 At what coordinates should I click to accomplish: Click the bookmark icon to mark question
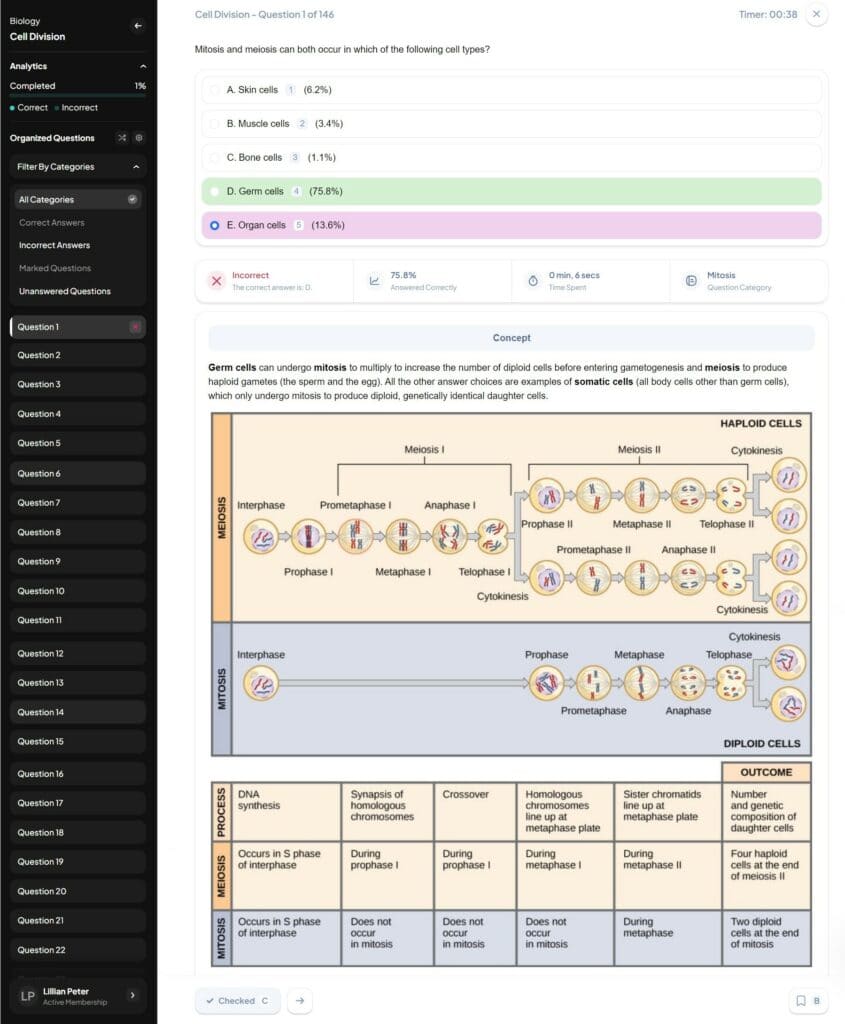[808, 1000]
